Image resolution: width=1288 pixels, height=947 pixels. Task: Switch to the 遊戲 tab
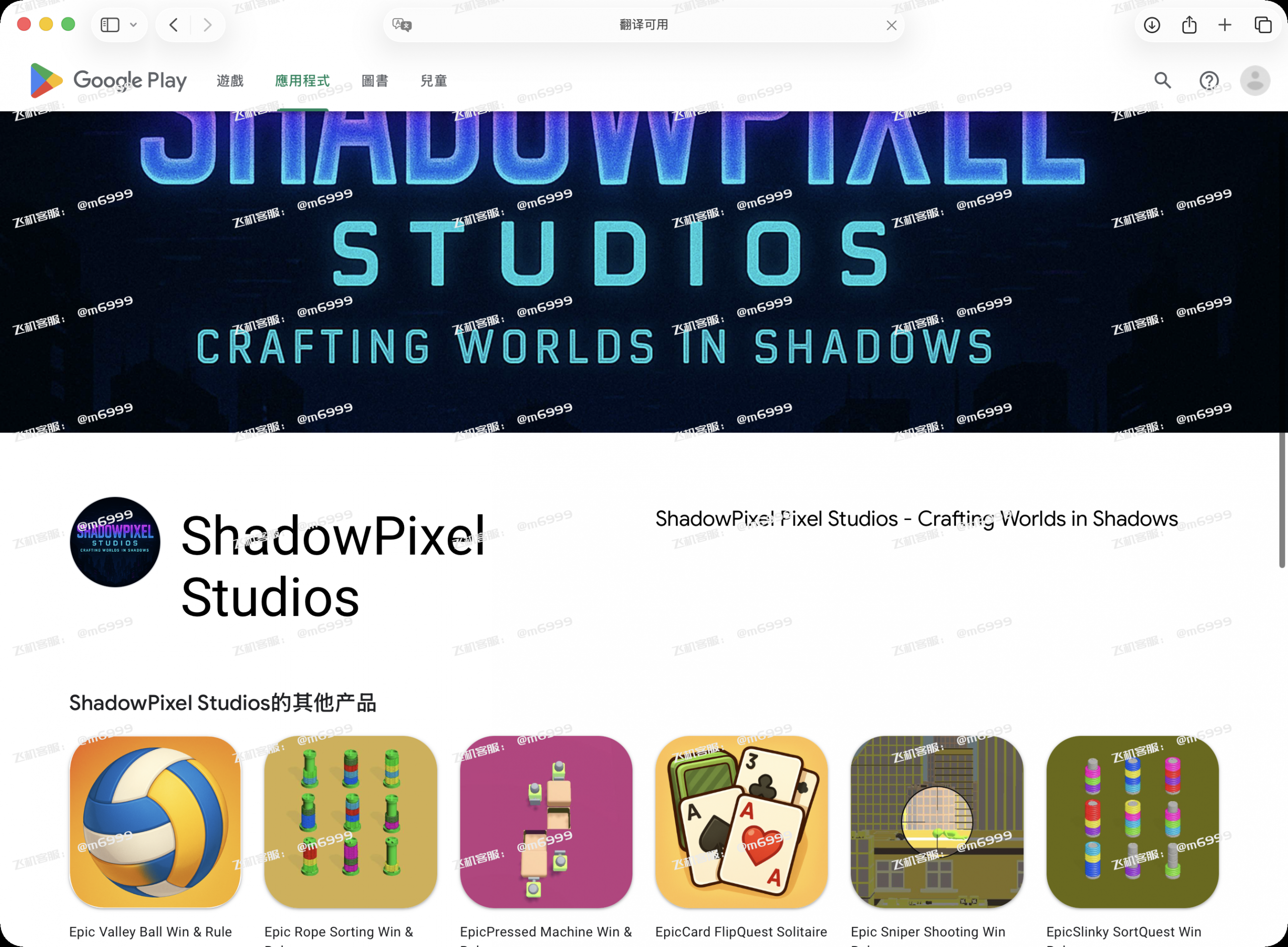point(230,80)
